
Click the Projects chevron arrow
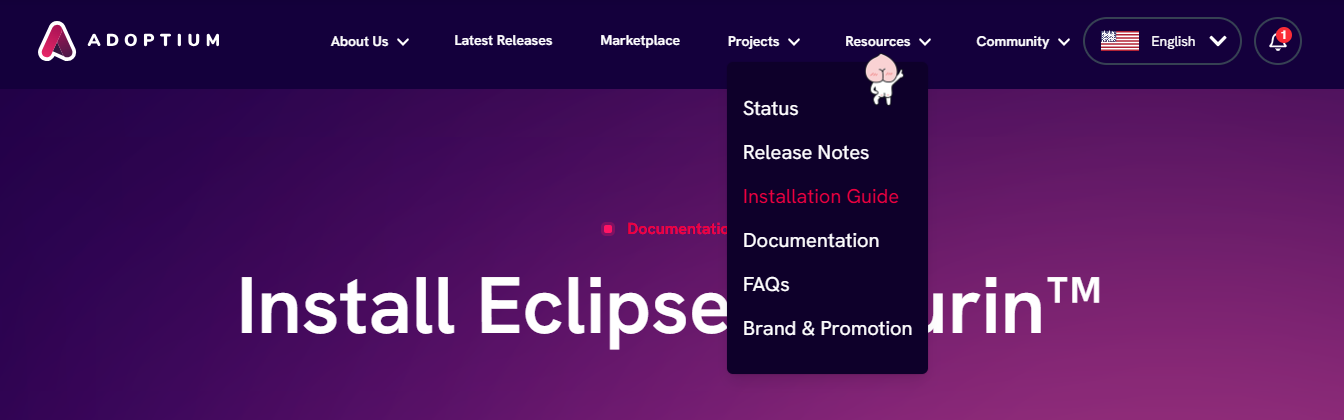(794, 42)
